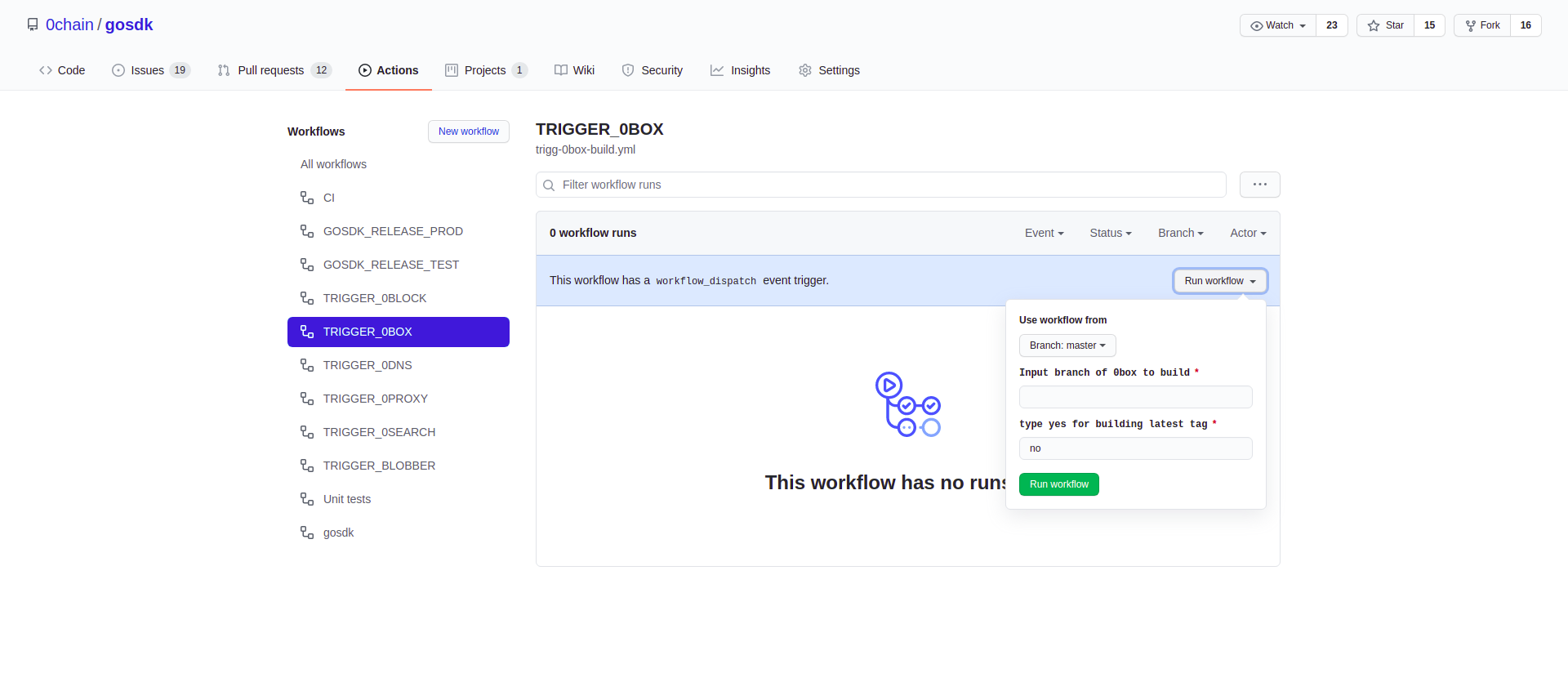Image resolution: width=1568 pixels, height=682 pixels.
Task: Open the gosdk repository link
Action: pos(129,25)
